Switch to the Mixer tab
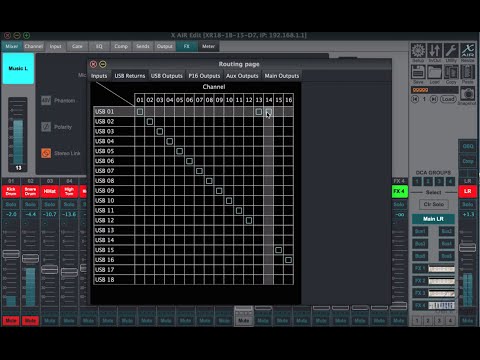 click(x=12, y=46)
